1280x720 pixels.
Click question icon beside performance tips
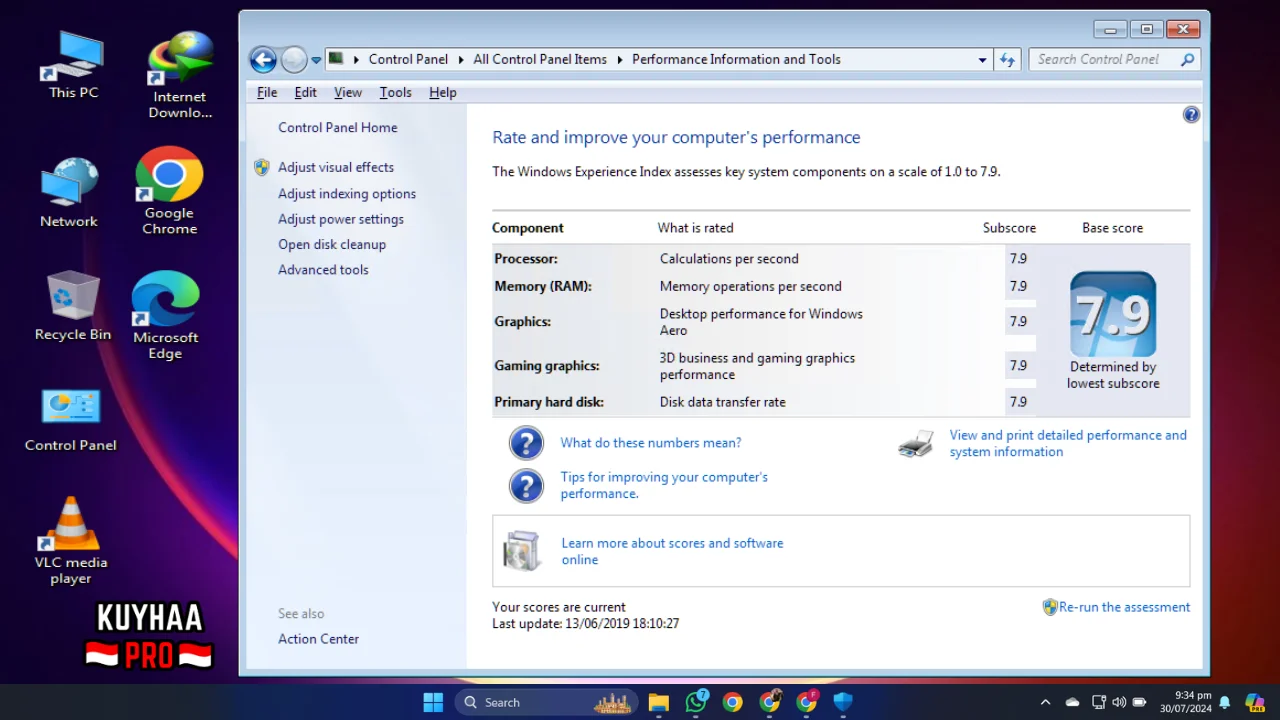pyautogui.click(x=526, y=486)
